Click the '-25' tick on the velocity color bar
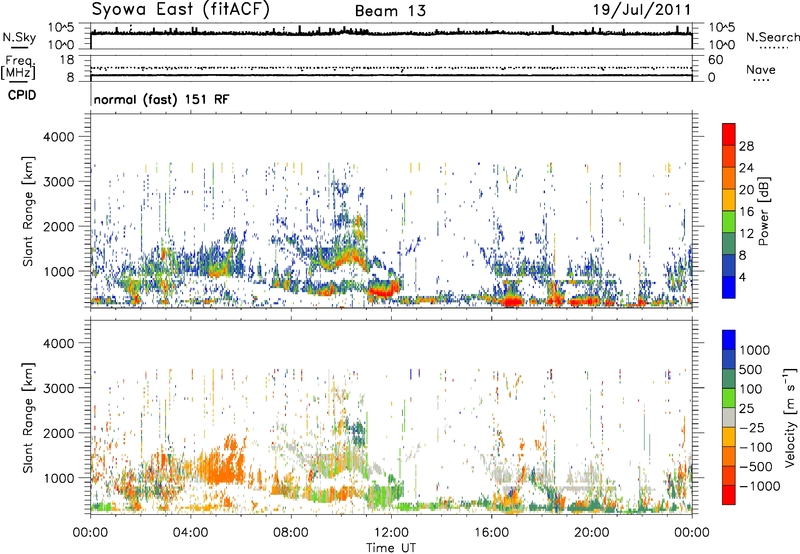 tap(751, 427)
